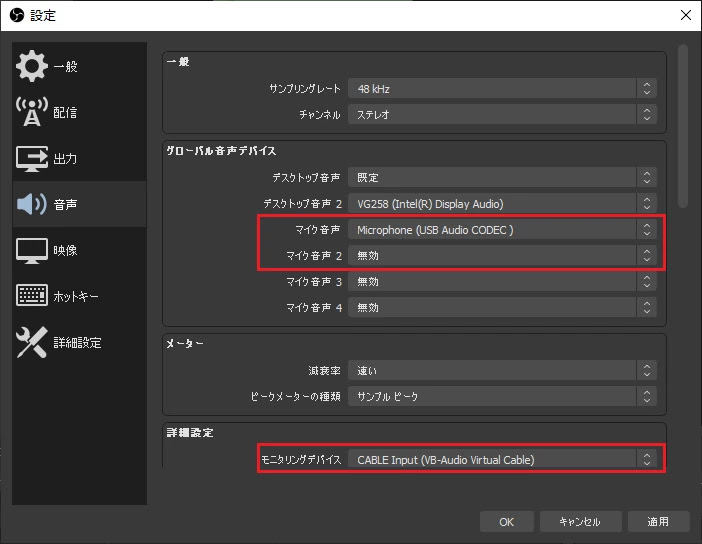Open the 配信 settings category
This screenshot has height=544, width=702.
79,112
